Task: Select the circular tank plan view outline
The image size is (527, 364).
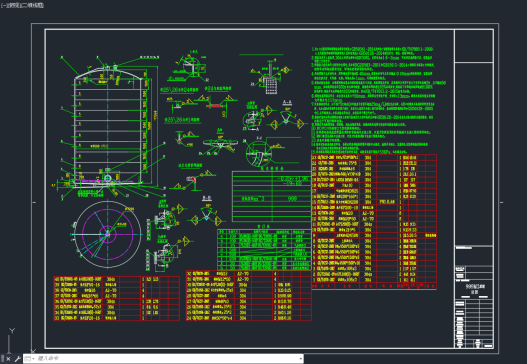Action: click(x=108, y=234)
